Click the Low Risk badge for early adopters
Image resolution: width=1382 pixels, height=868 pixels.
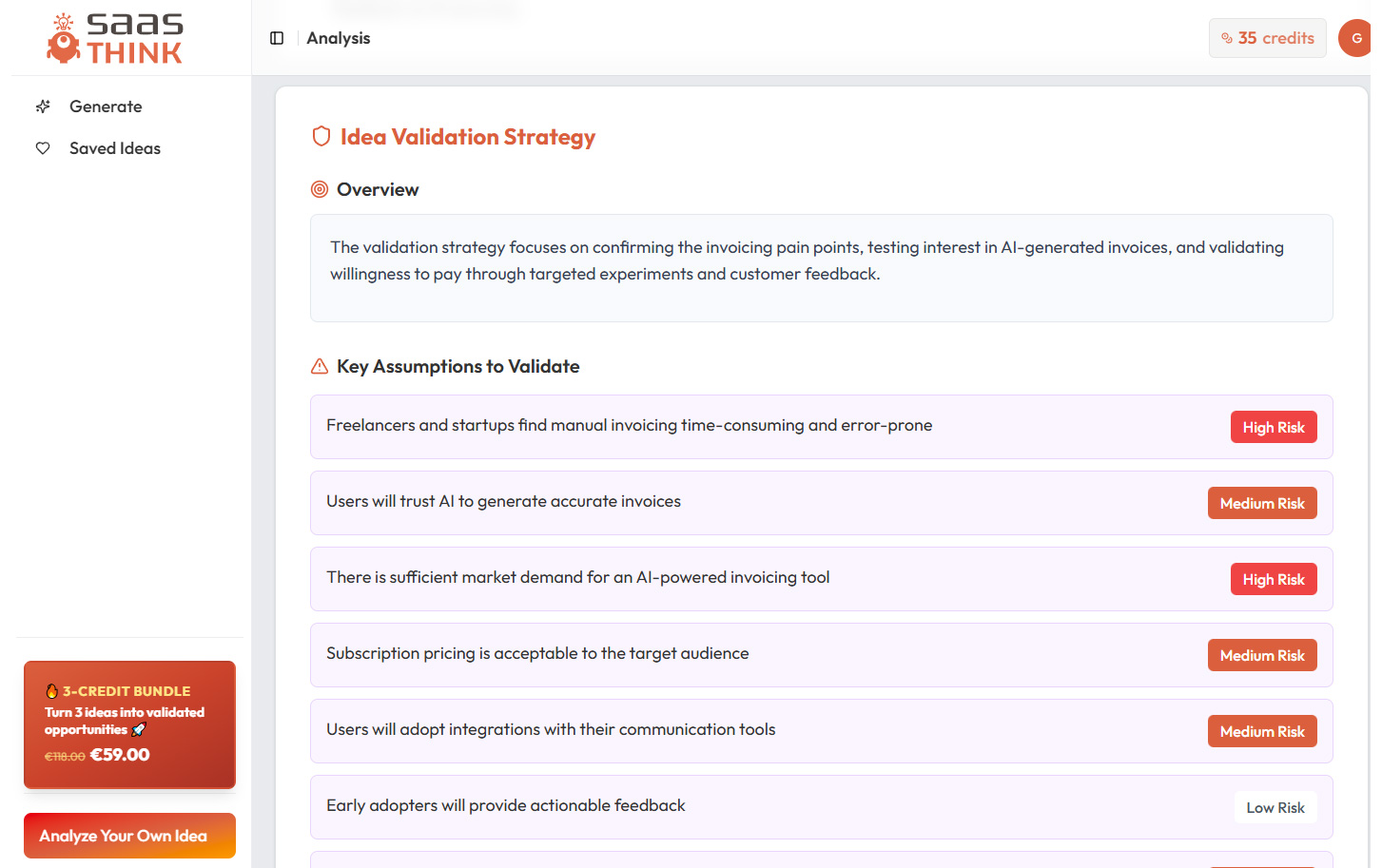[x=1275, y=807]
